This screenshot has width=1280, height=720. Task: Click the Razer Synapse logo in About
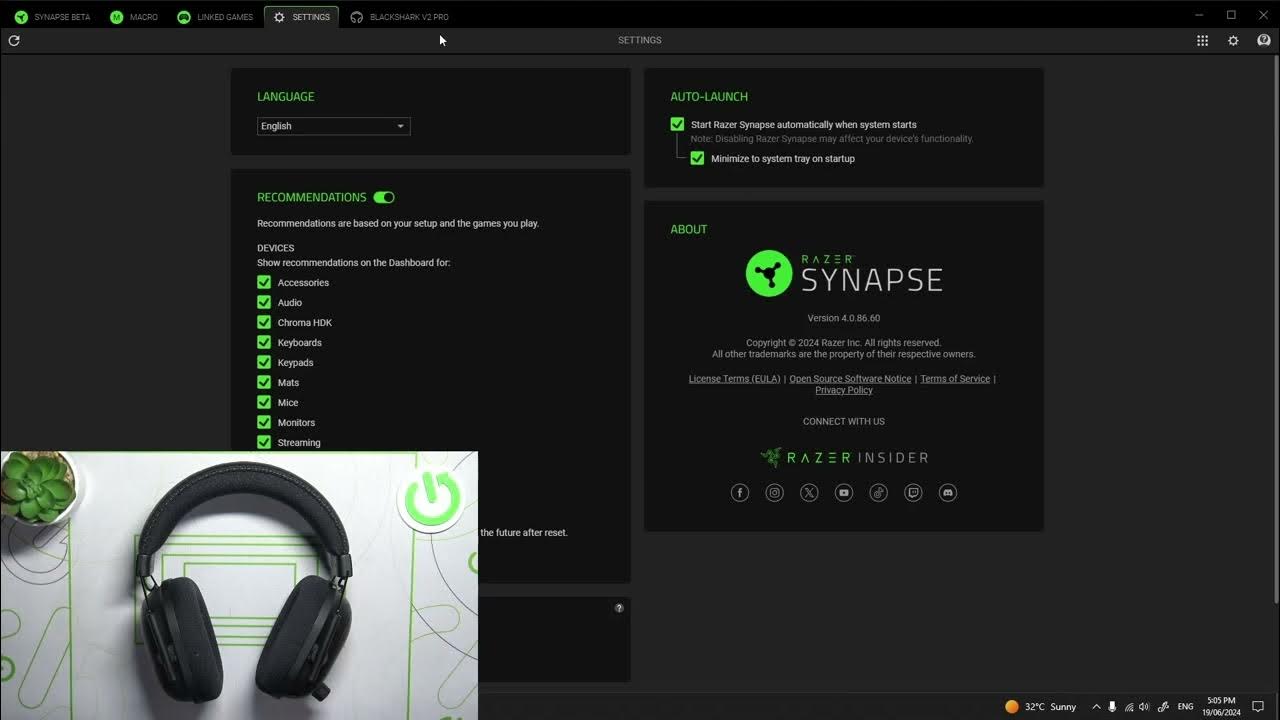844,273
